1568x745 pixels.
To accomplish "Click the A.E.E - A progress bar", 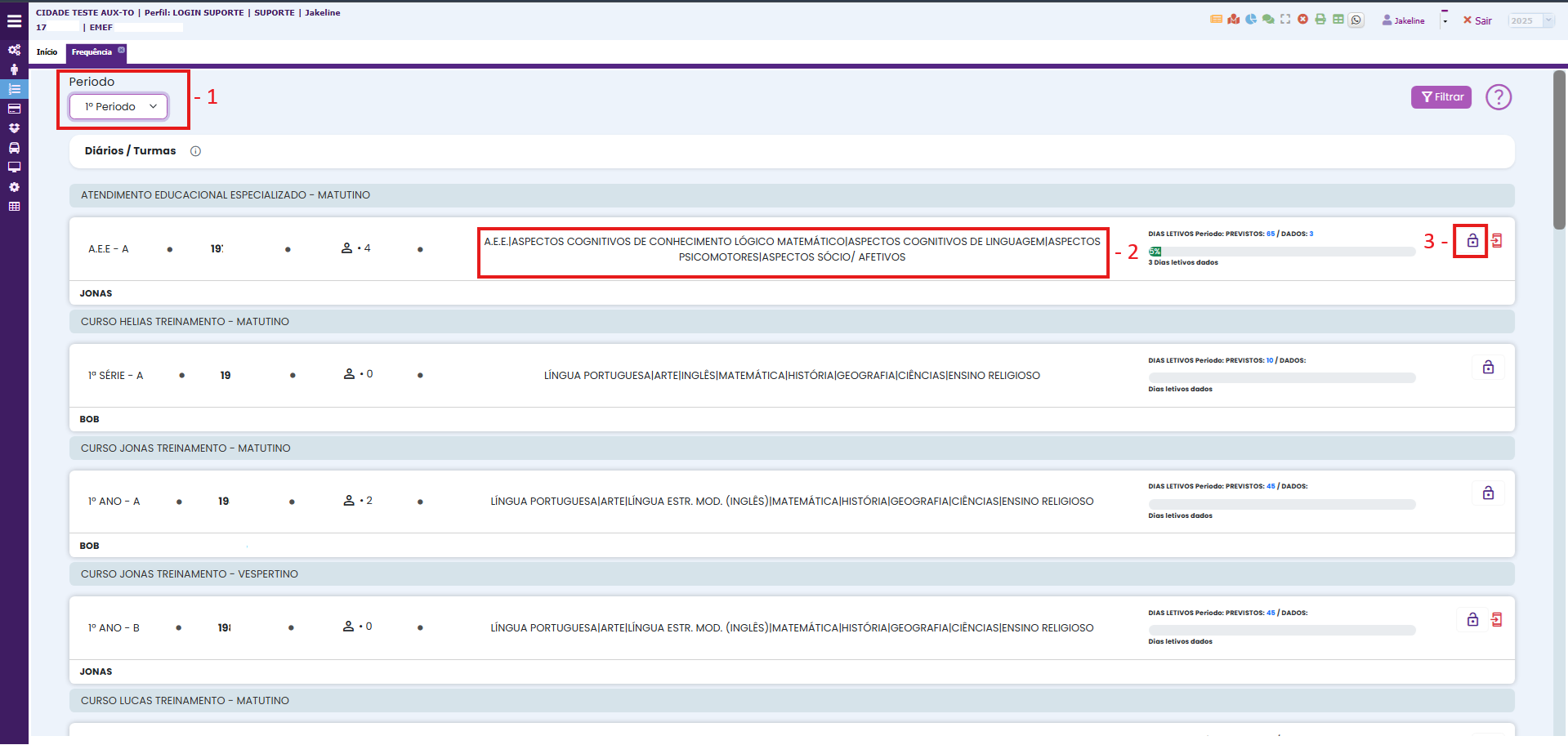I will 1280,252.
